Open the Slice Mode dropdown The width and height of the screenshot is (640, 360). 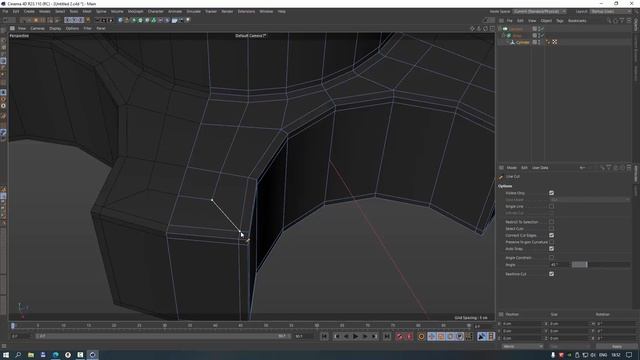click(590, 200)
